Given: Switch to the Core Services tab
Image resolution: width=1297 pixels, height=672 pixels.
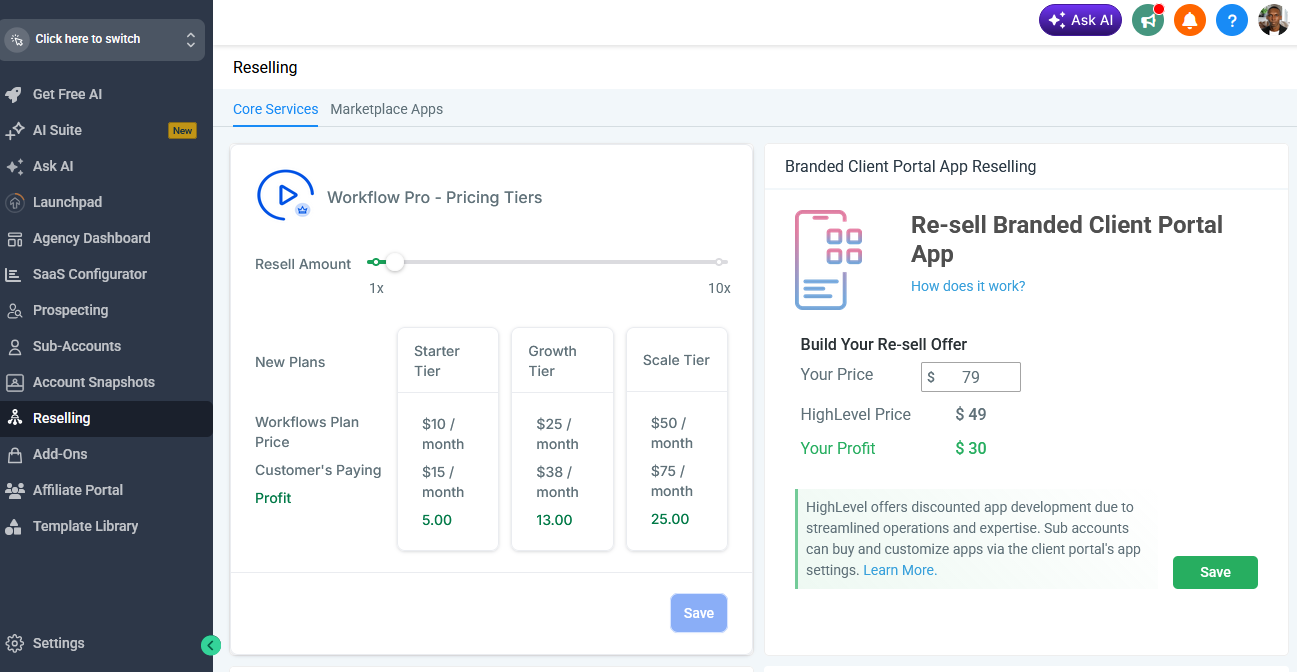Looking at the screenshot, I should coord(275,109).
